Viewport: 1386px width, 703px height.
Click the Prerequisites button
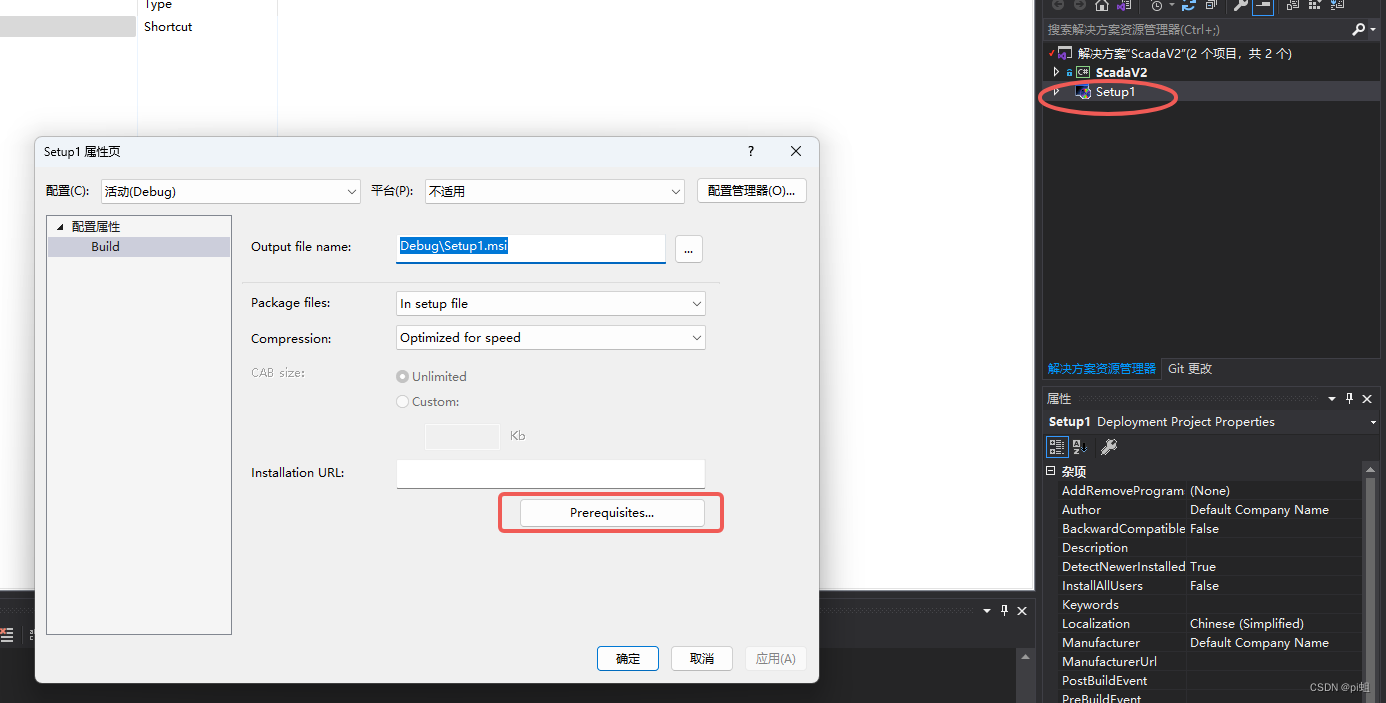611,512
